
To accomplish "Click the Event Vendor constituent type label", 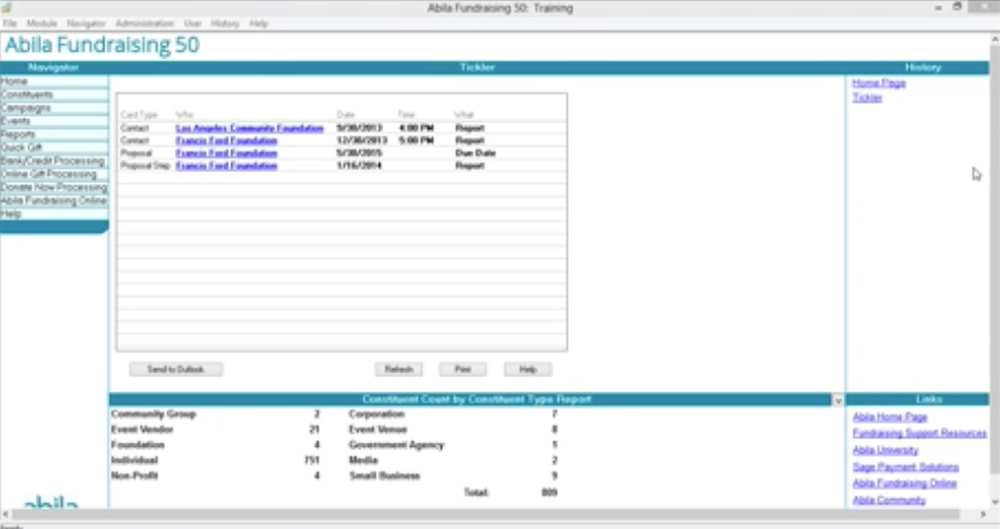I will (142, 429).
